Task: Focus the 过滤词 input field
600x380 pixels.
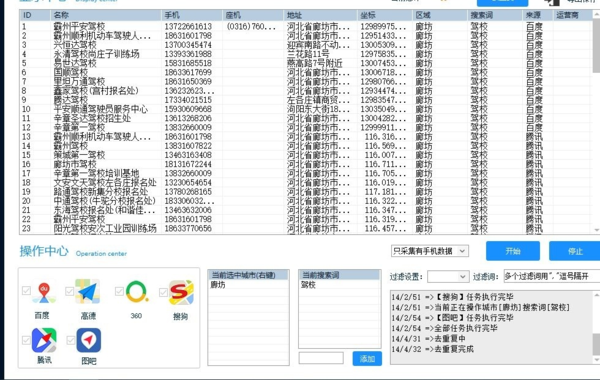Action: pyautogui.click(x=552, y=276)
